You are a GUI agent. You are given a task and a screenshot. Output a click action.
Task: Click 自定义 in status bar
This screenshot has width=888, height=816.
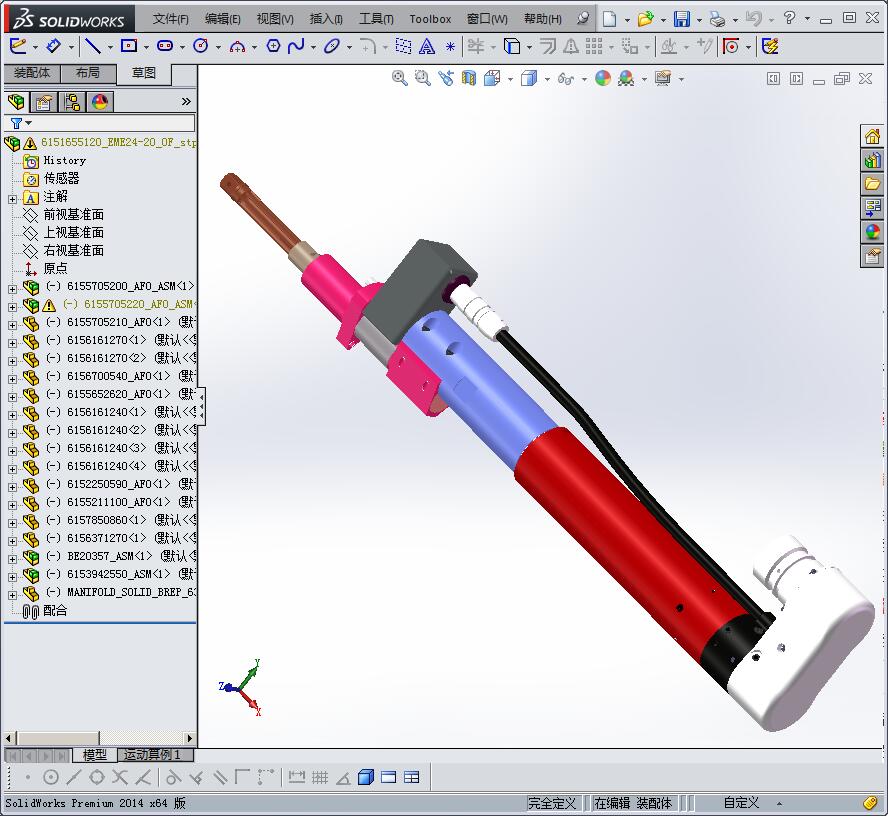741,802
